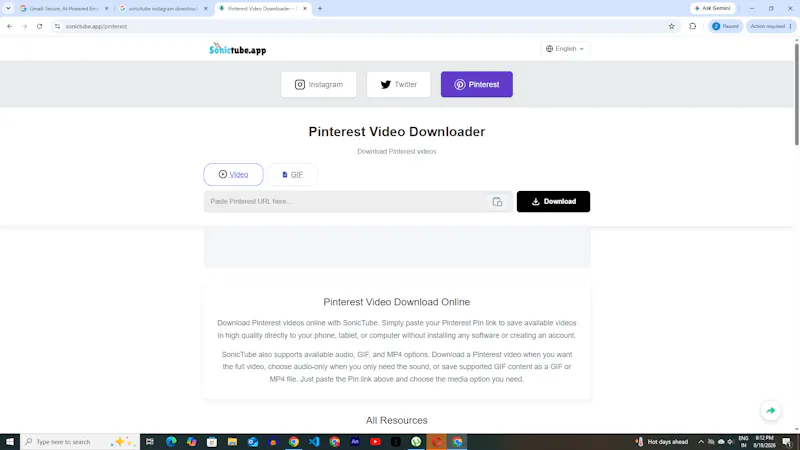Screen dimensions: 800x450
Task: Click the Sonictube.app logo
Action: point(237,49)
